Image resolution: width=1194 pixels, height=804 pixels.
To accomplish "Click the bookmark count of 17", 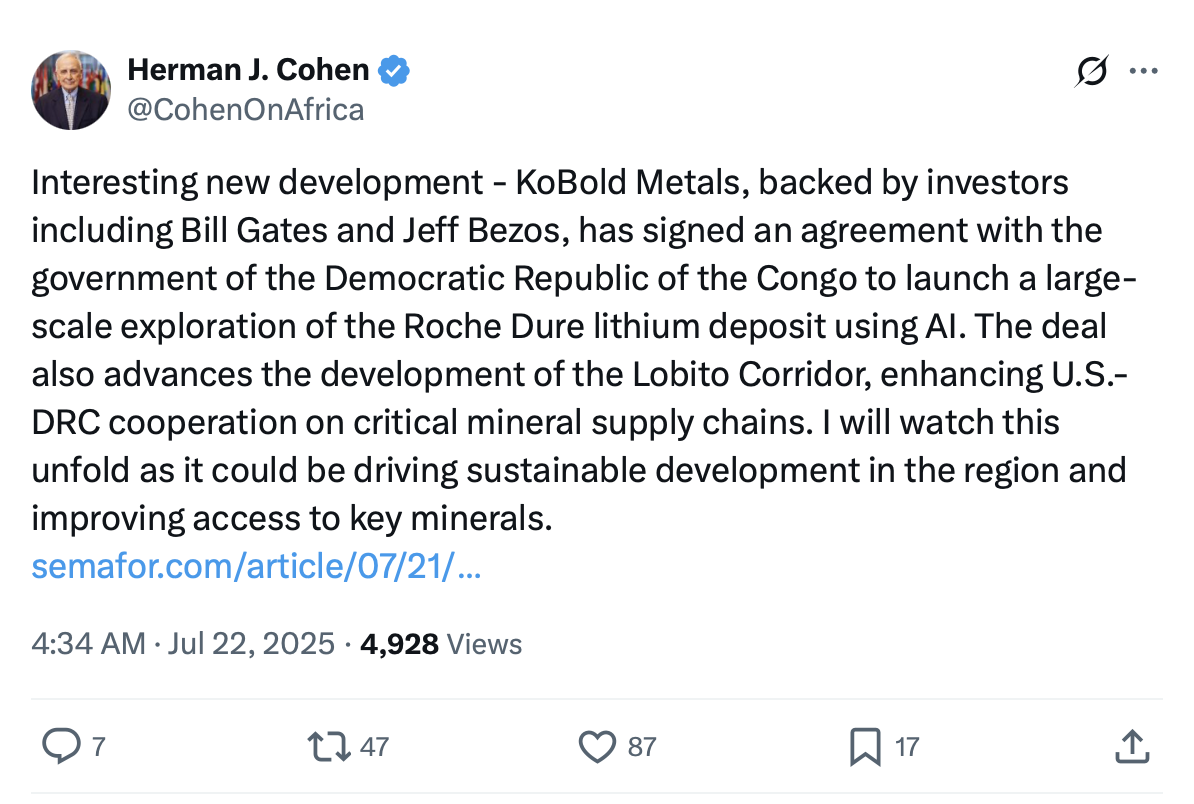I will (906, 746).
